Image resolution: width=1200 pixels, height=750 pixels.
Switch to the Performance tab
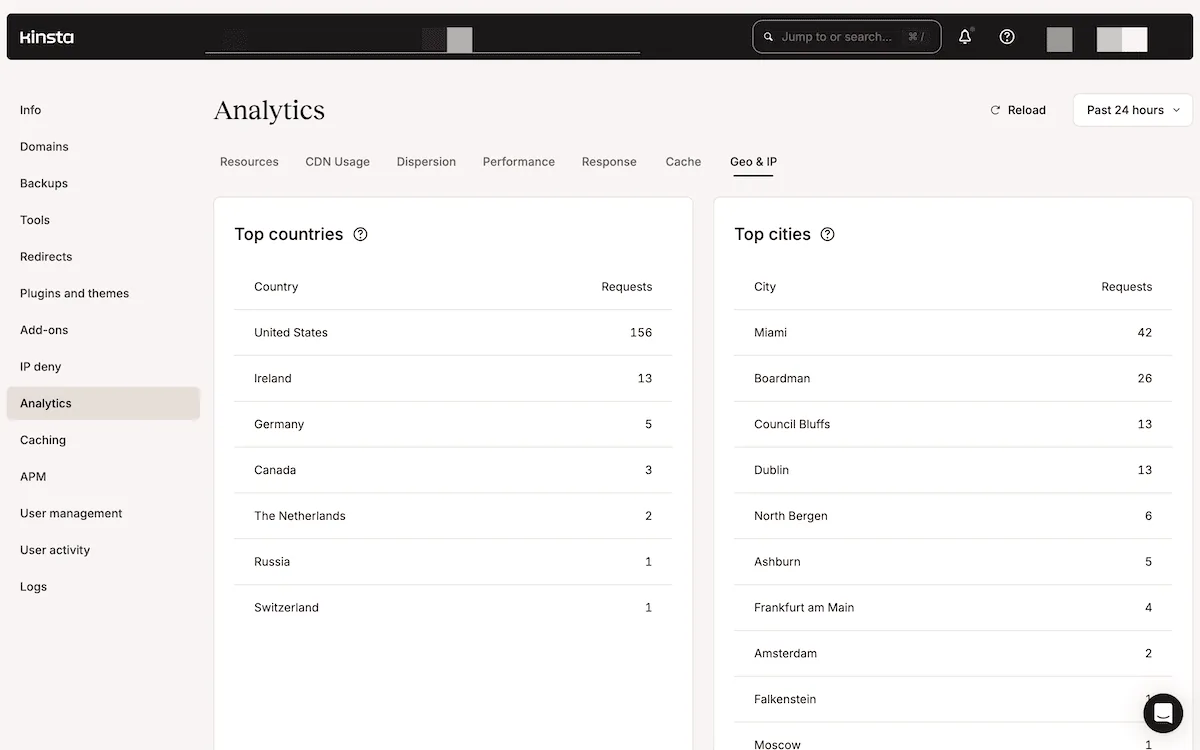click(x=518, y=161)
